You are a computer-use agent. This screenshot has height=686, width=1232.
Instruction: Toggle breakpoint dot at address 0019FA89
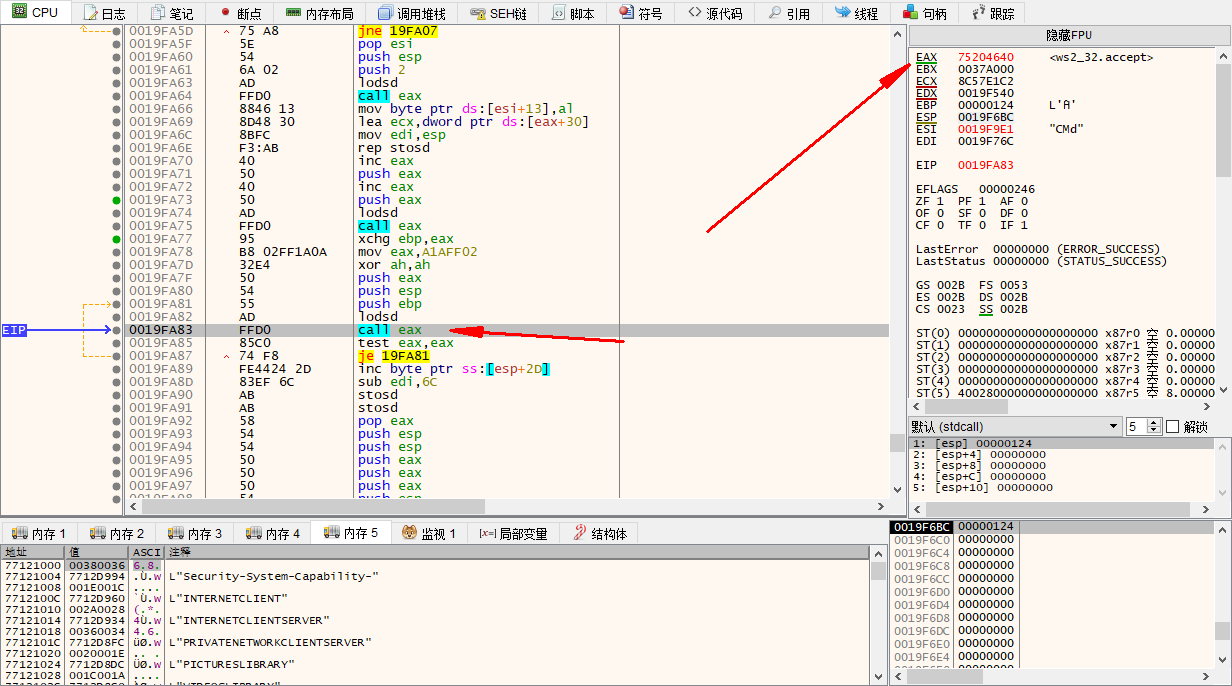(x=117, y=369)
